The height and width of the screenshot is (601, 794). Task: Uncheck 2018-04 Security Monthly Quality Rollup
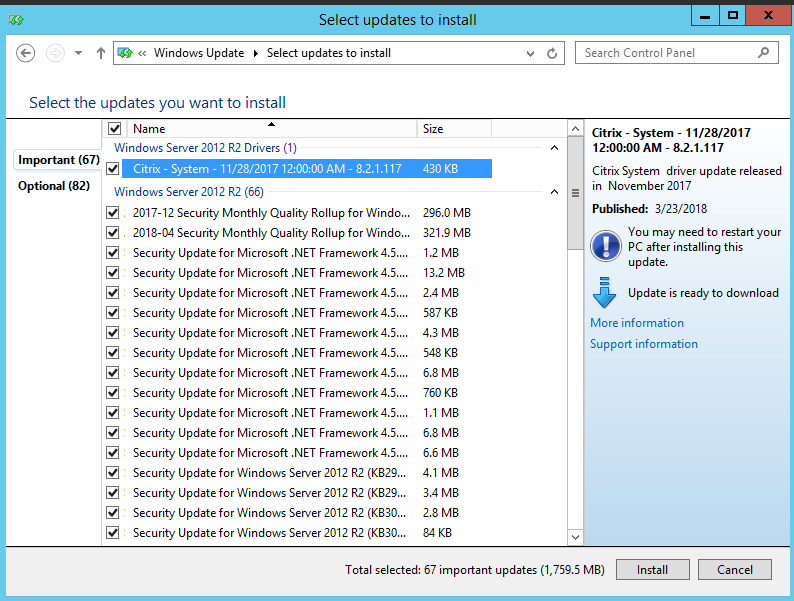pos(112,233)
